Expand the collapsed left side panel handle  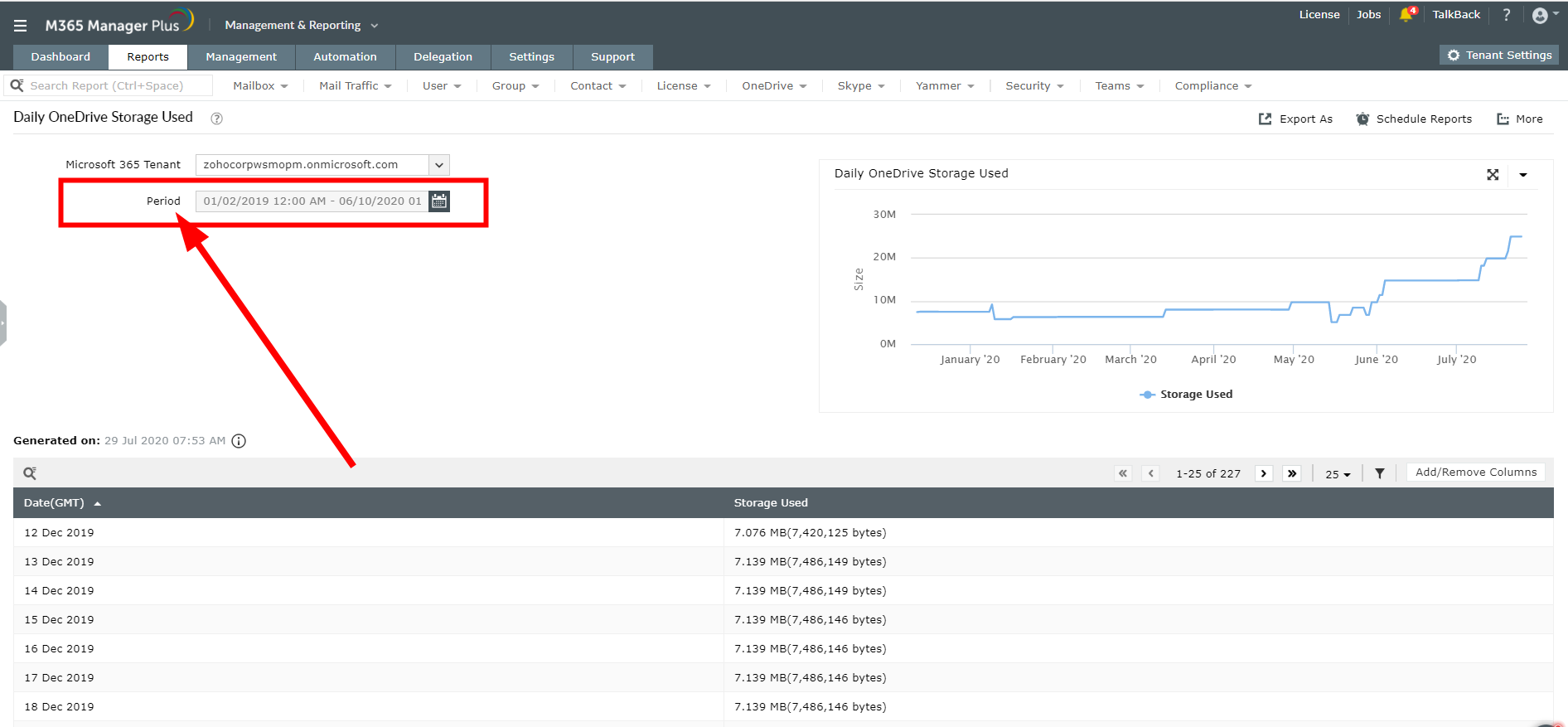pyautogui.click(x=3, y=323)
